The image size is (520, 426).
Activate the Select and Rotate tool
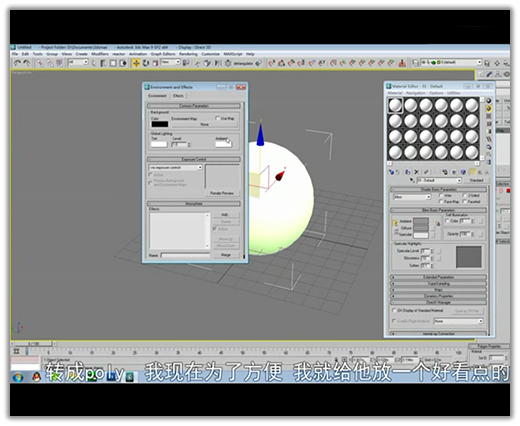146,63
